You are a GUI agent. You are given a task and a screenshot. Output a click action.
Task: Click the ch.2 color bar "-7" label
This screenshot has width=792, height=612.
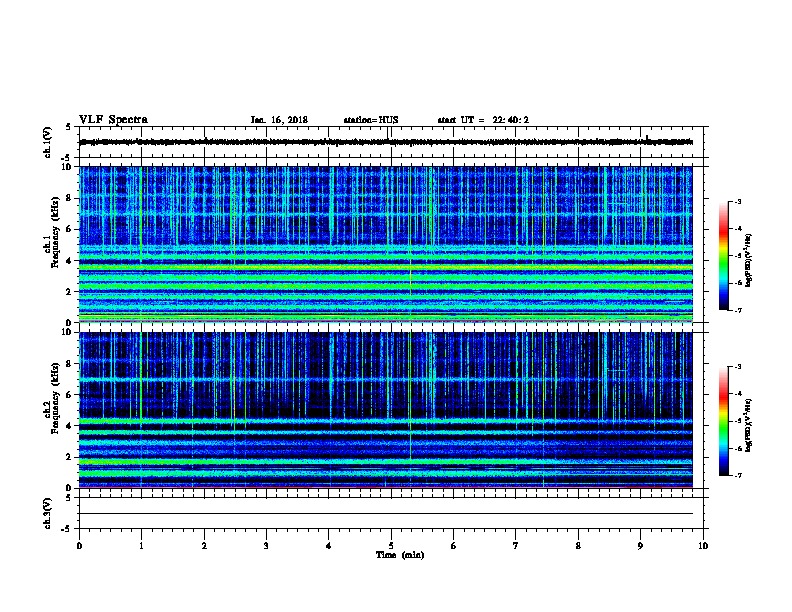(737, 475)
